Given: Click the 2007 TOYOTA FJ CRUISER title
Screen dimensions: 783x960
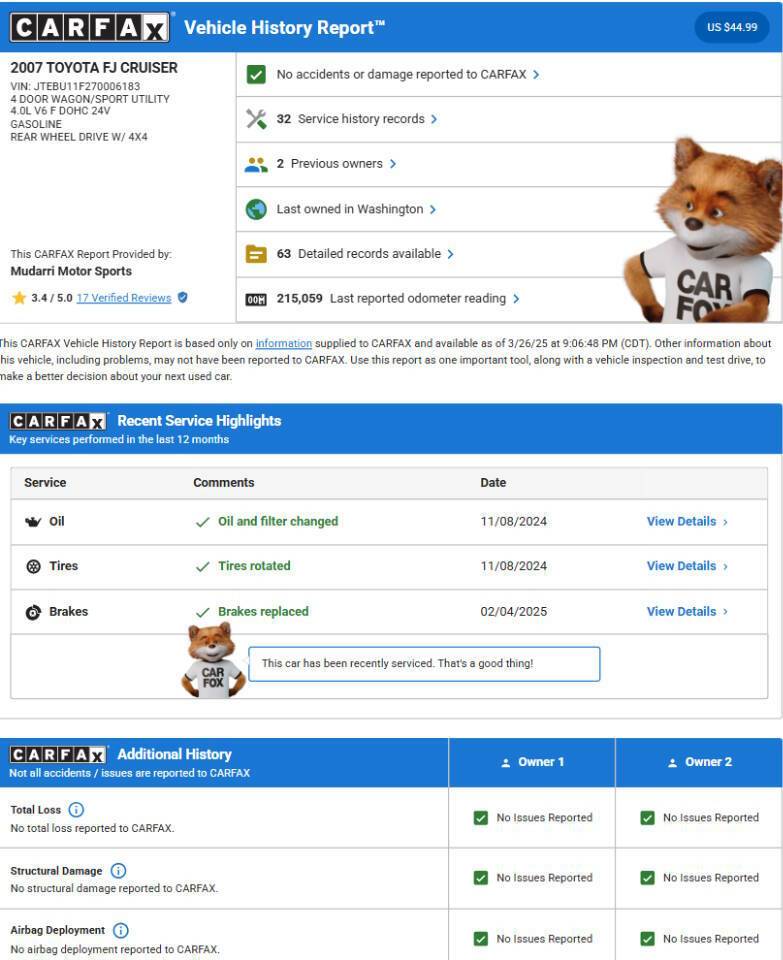Looking at the screenshot, I should tap(94, 68).
